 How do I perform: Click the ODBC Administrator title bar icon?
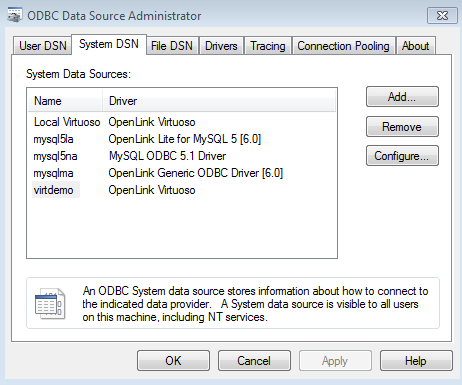point(14,15)
